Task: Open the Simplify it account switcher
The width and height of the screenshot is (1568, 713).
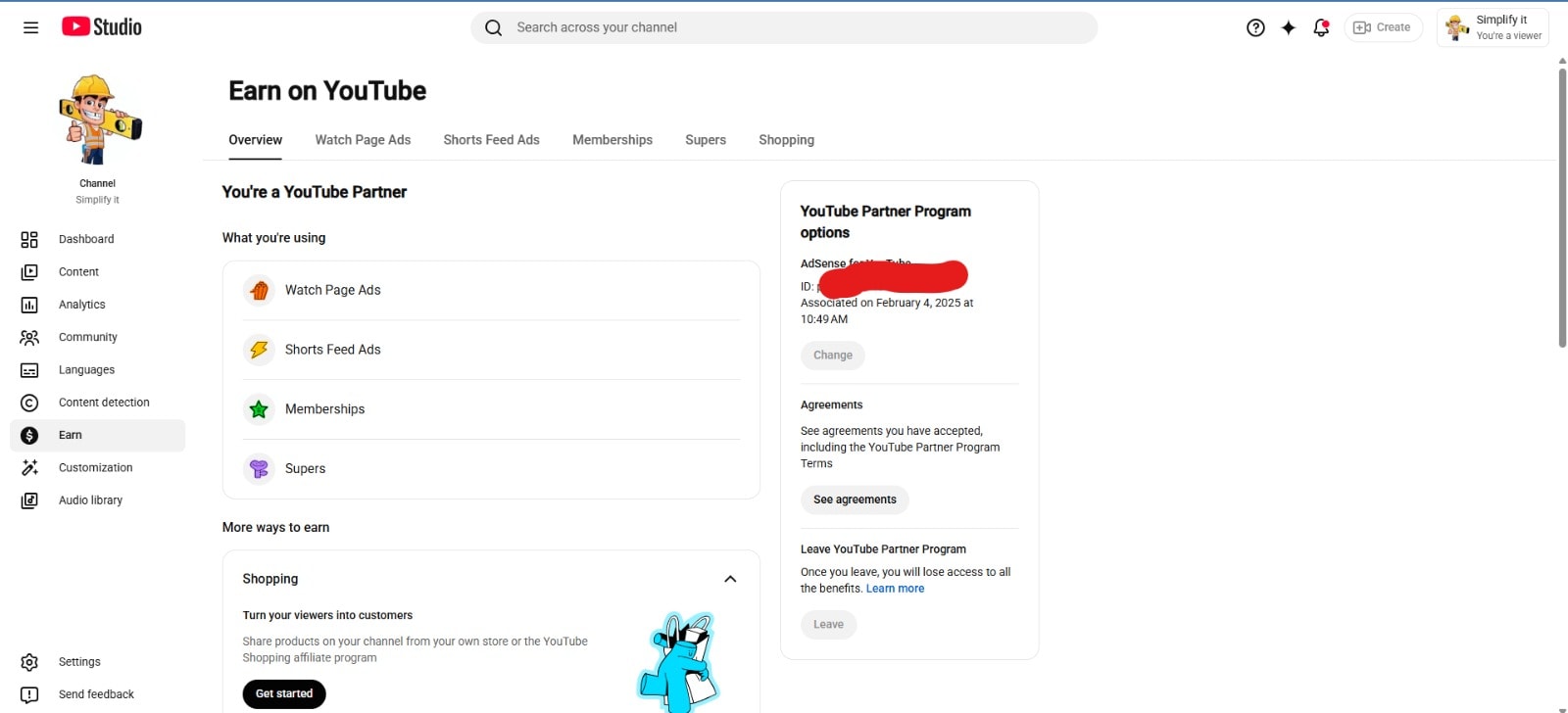Action: (1493, 27)
